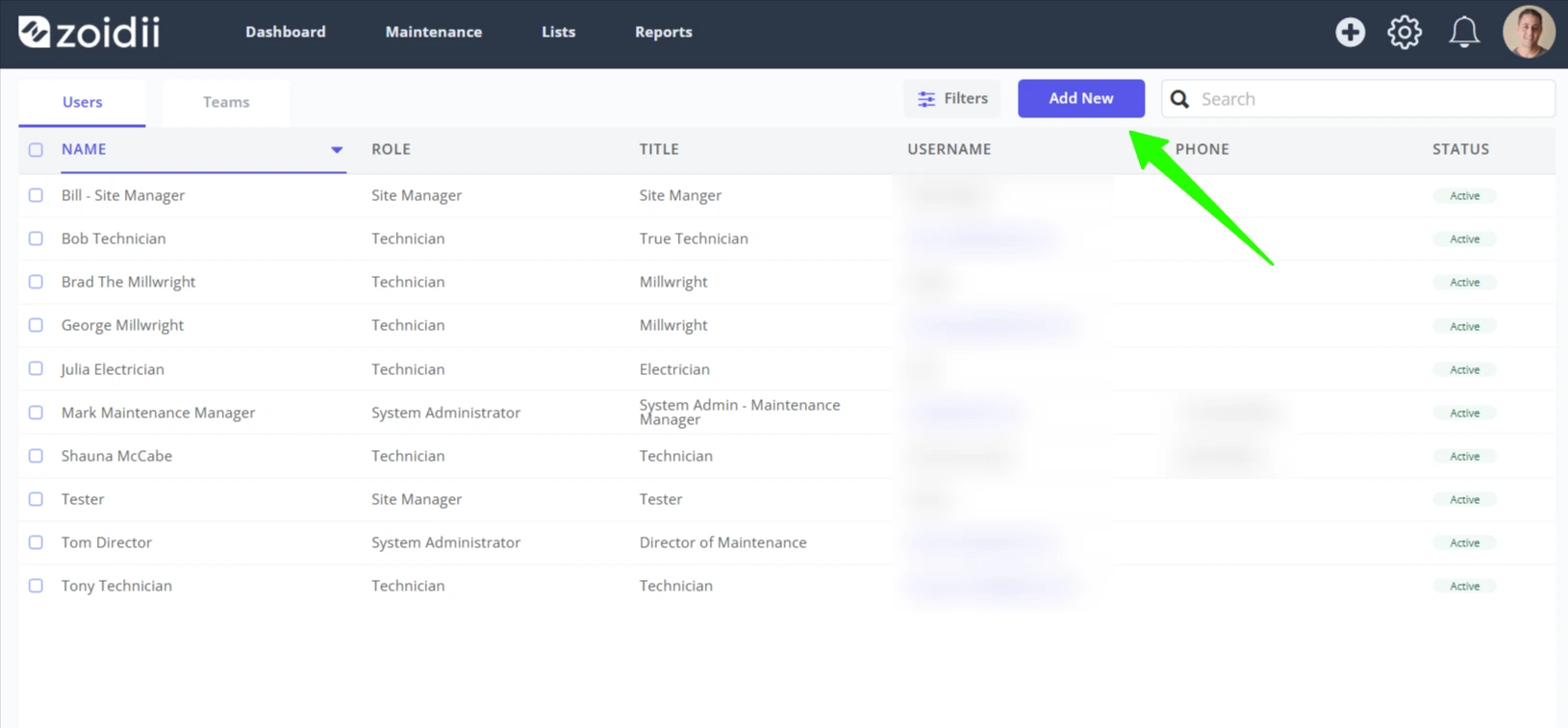Open the user profile avatar
1568x728 pixels.
click(x=1529, y=32)
